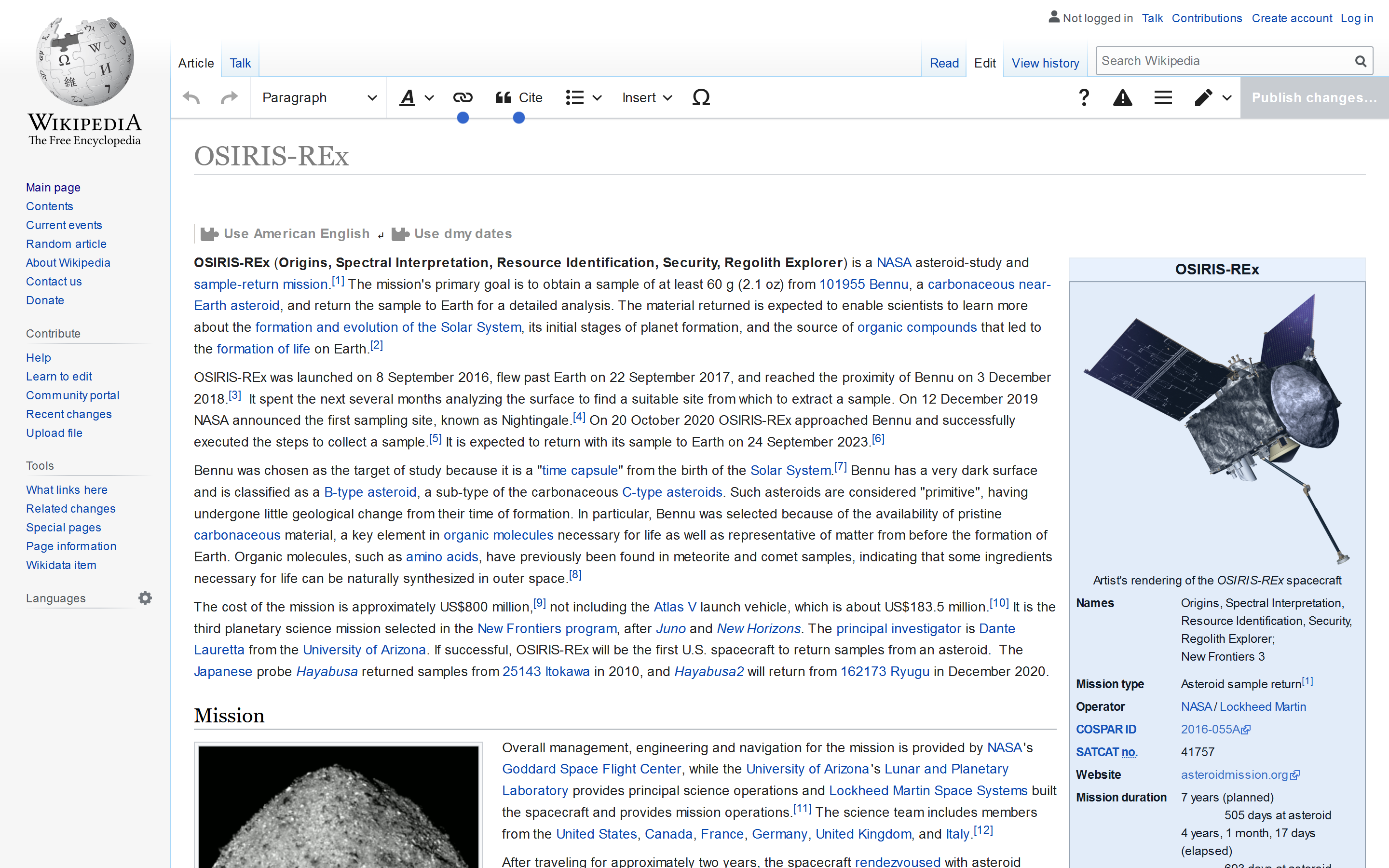Open the Cite tool
The width and height of the screenshot is (1389, 868).
pyautogui.click(x=518, y=97)
